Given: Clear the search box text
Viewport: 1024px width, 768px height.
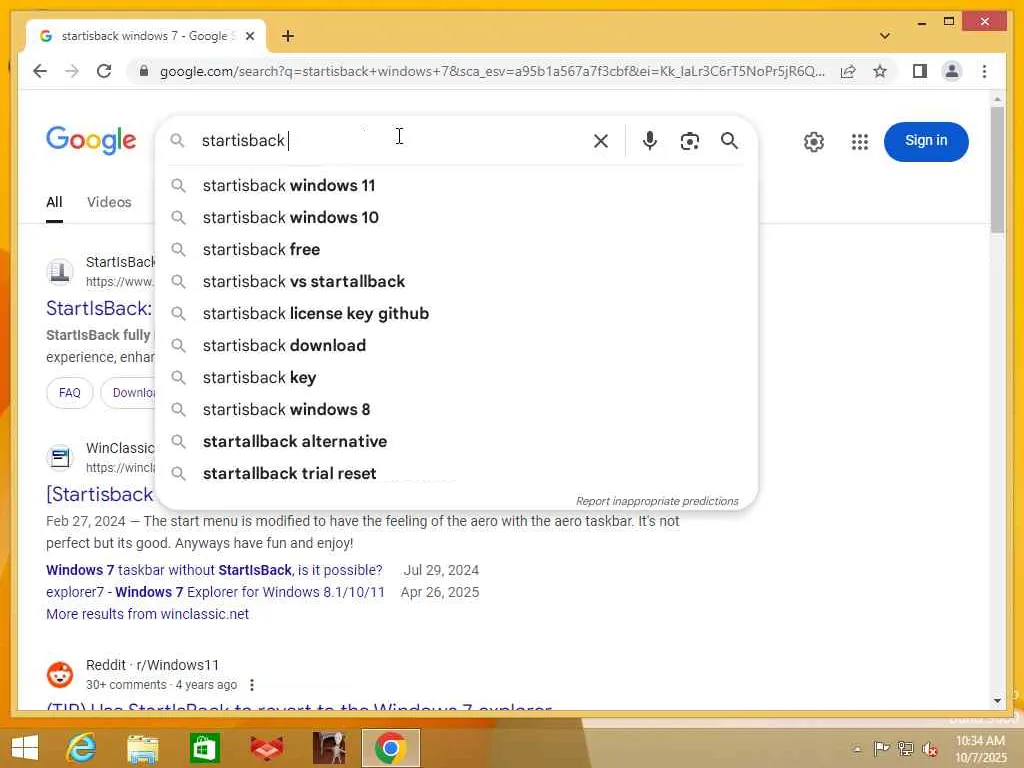Looking at the screenshot, I should tap(601, 141).
